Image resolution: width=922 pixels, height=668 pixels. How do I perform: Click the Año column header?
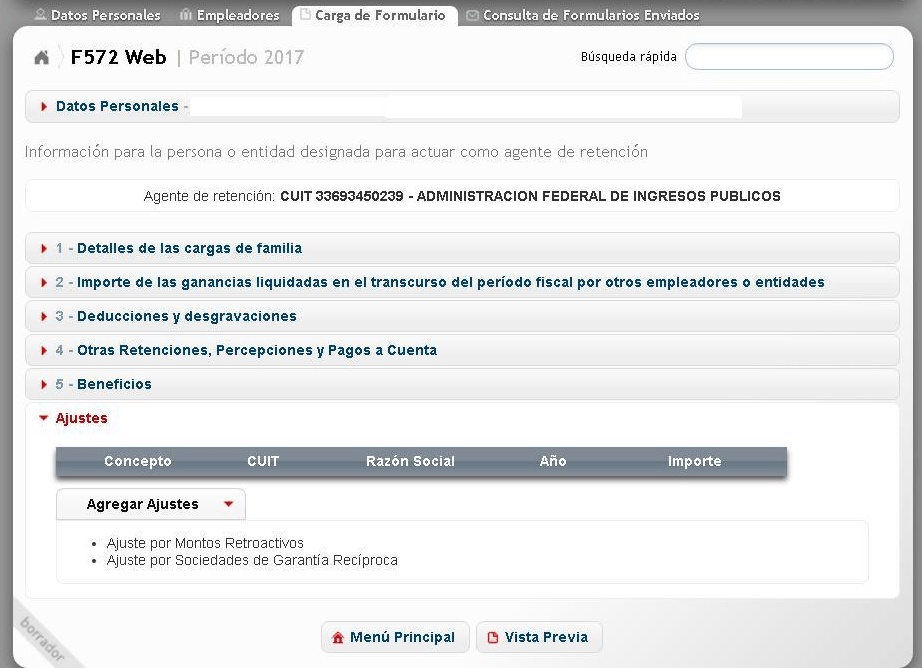[553, 461]
